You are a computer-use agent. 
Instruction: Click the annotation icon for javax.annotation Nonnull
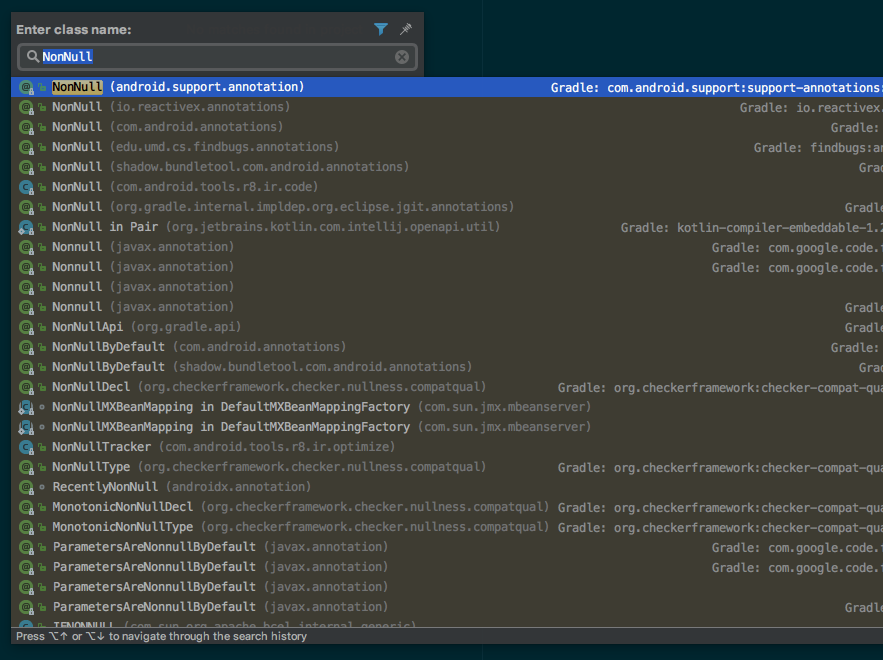click(x=24, y=247)
